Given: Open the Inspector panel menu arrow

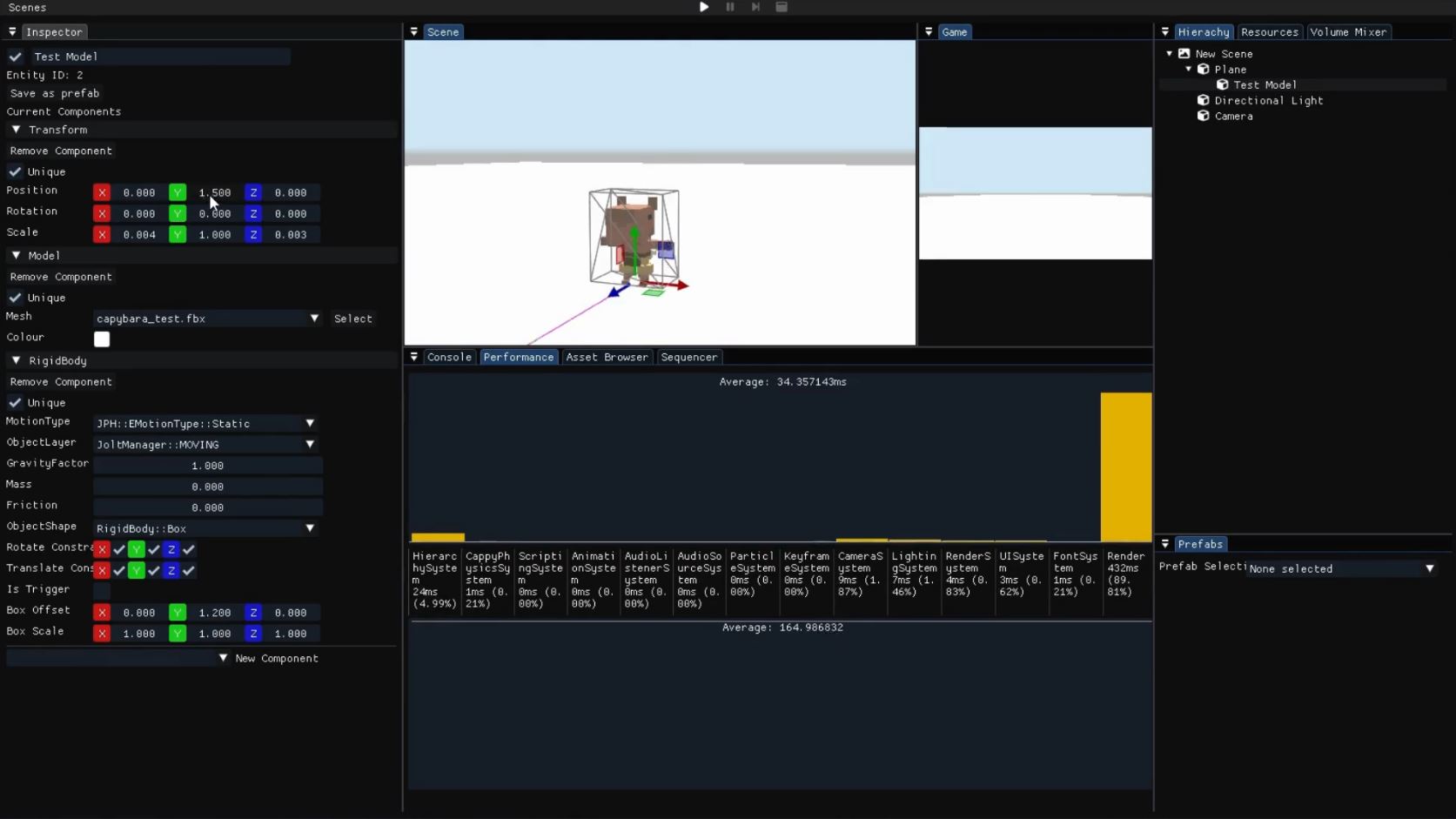Looking at the screenshot, I should [12, 32].
